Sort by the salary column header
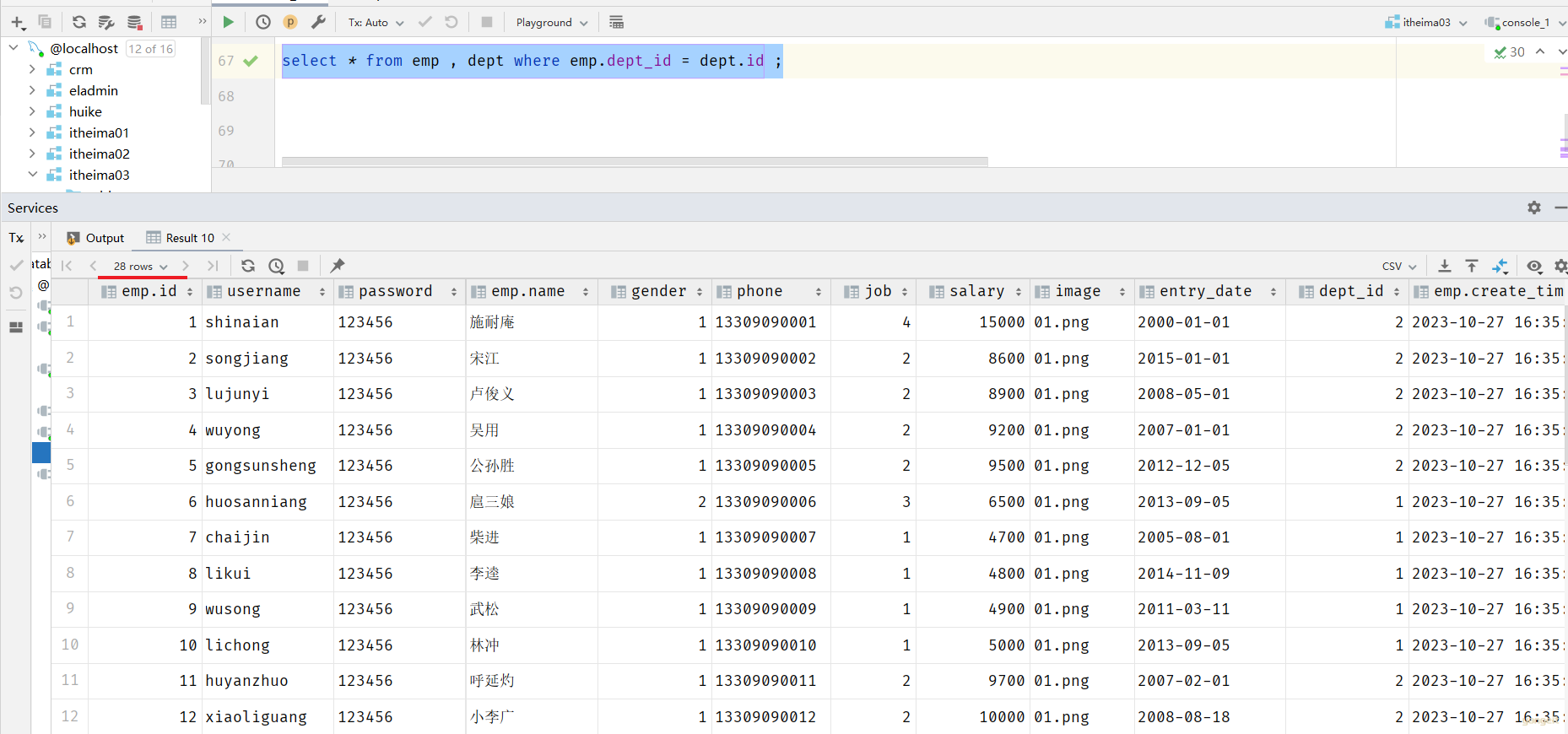 [x=973, y=292]
